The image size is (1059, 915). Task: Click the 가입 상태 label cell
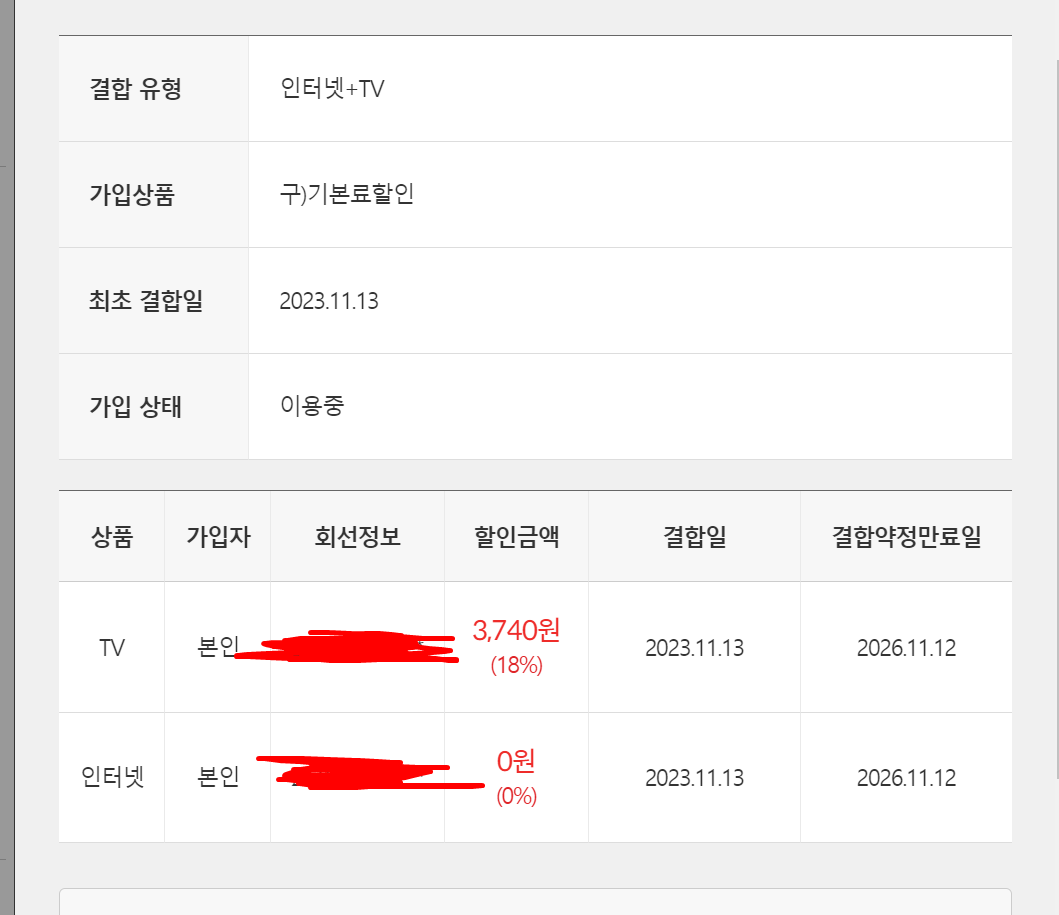click(x=153, y=407)
